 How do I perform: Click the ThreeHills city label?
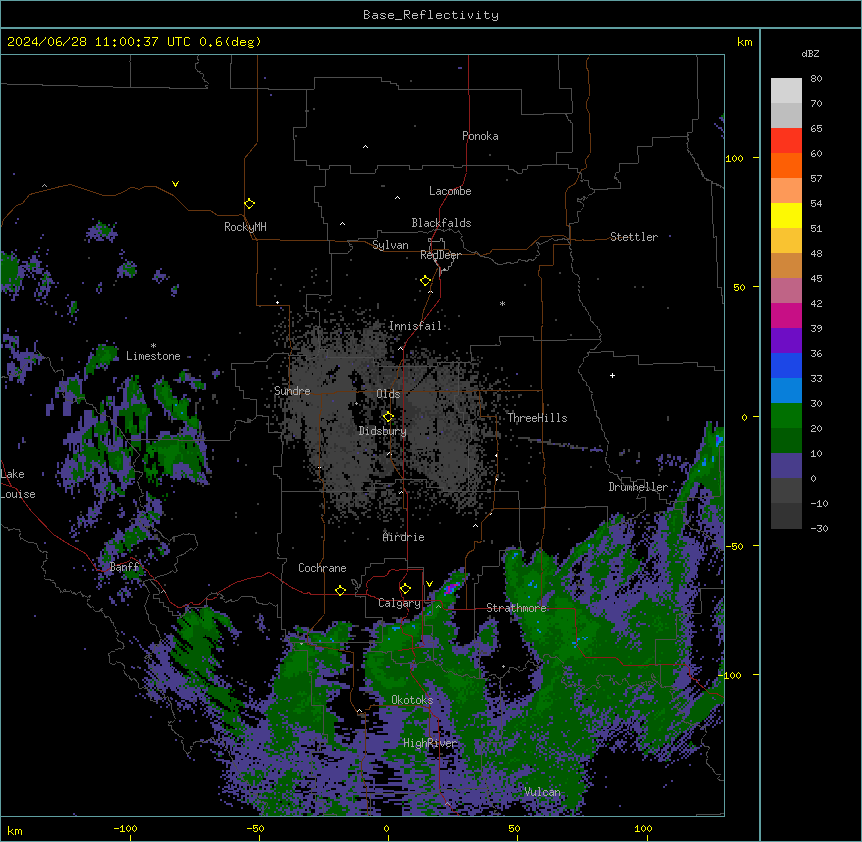pos(537,418)
